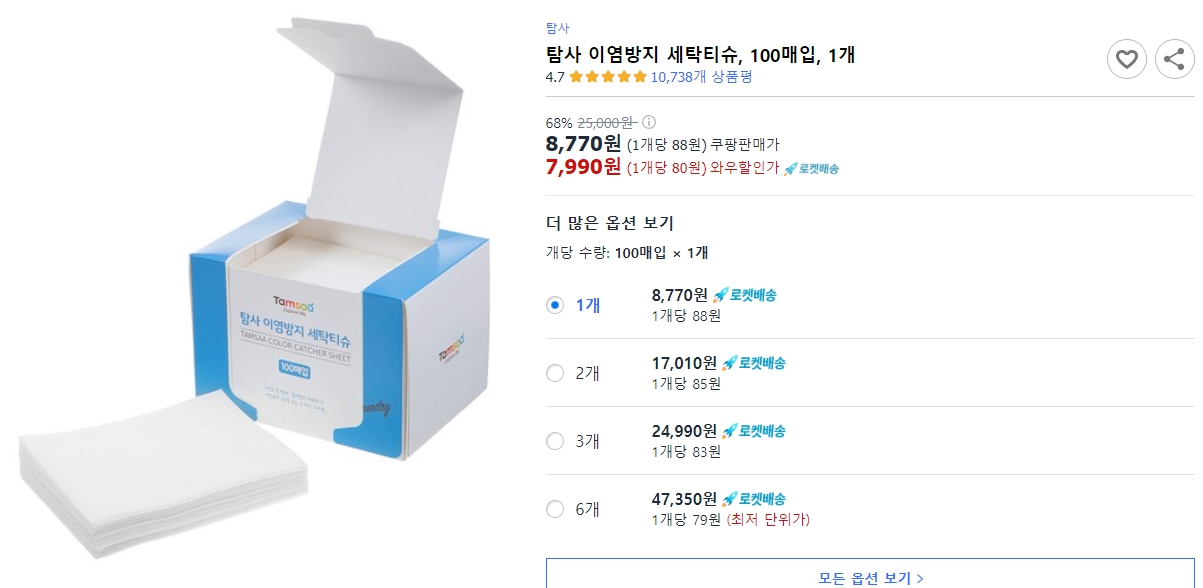The width and height of the screenshot is (1203, 588).
Task: Select the 2개 quantity radio button
Action: pos(554,373)
